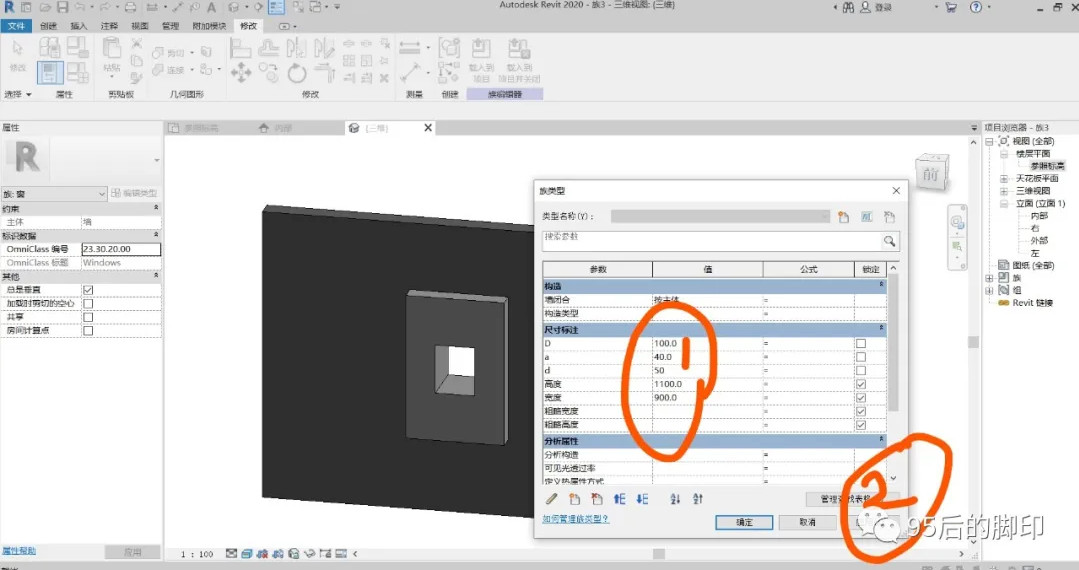Toggle the 房间计算点 checkbox in Properties
Image resolution: width=1079 pixels, height=570 pixels.
point(88,331)
